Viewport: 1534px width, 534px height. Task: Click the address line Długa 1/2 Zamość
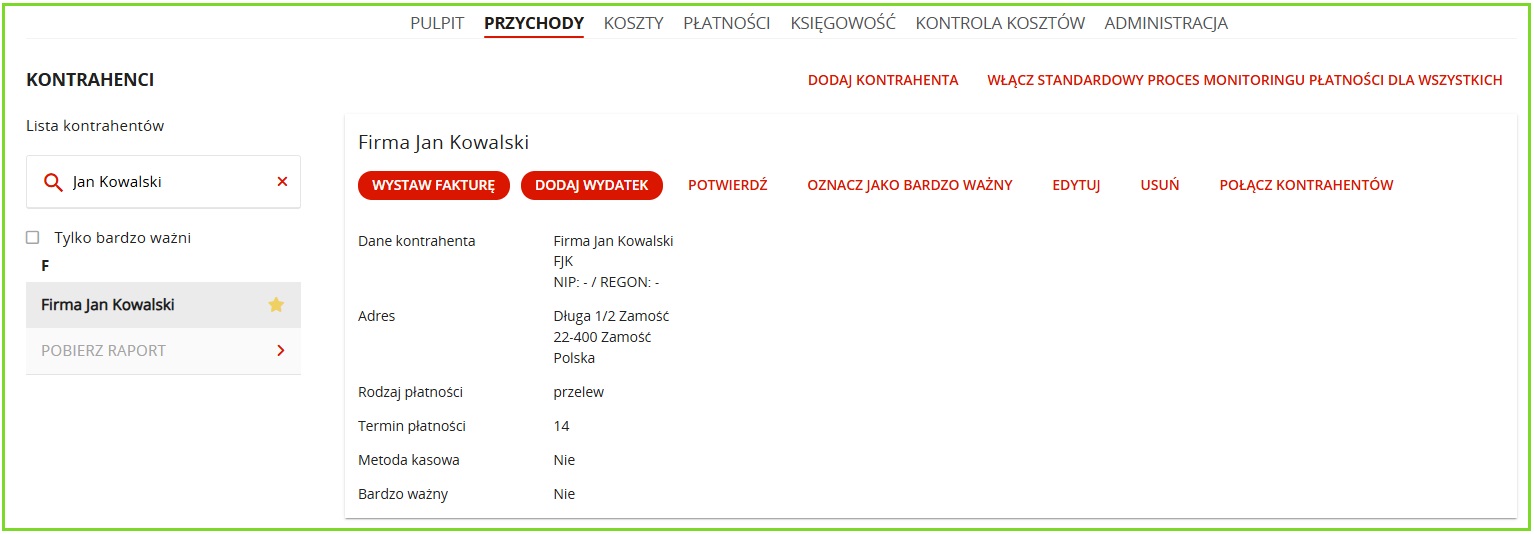(x=611, y=316)
